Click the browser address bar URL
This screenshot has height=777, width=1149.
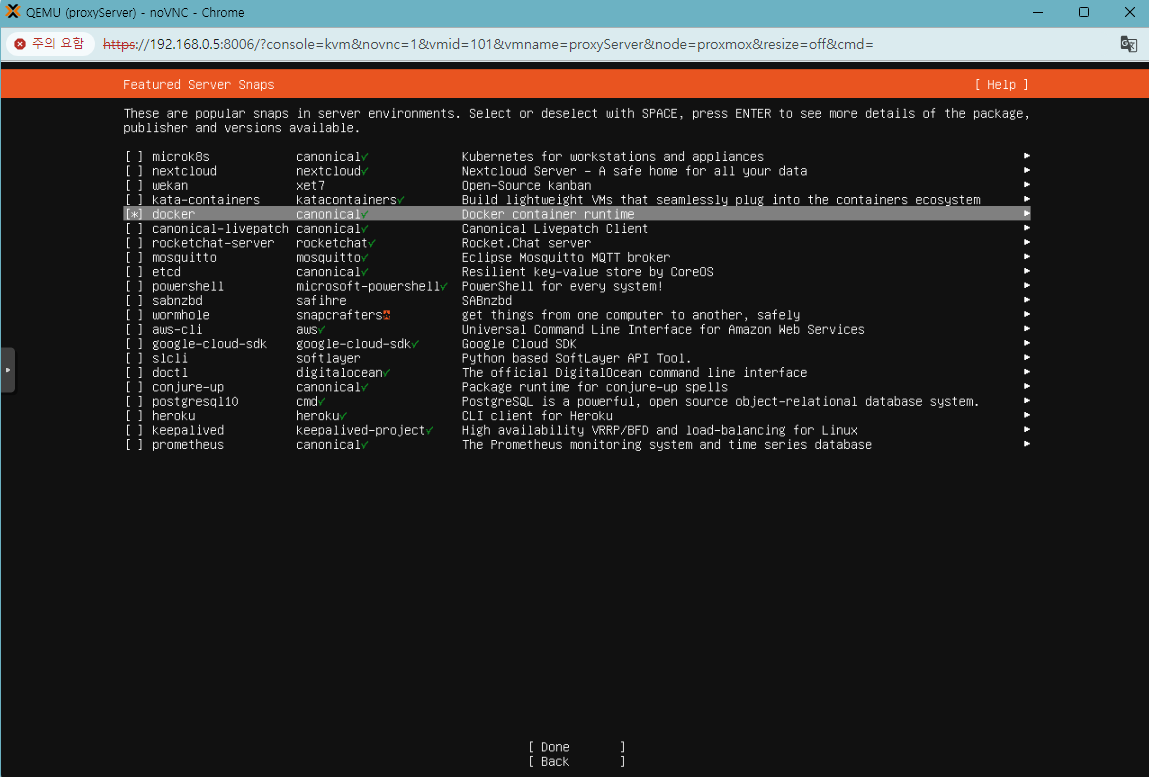pyautogui.click(x=488, y=44)
